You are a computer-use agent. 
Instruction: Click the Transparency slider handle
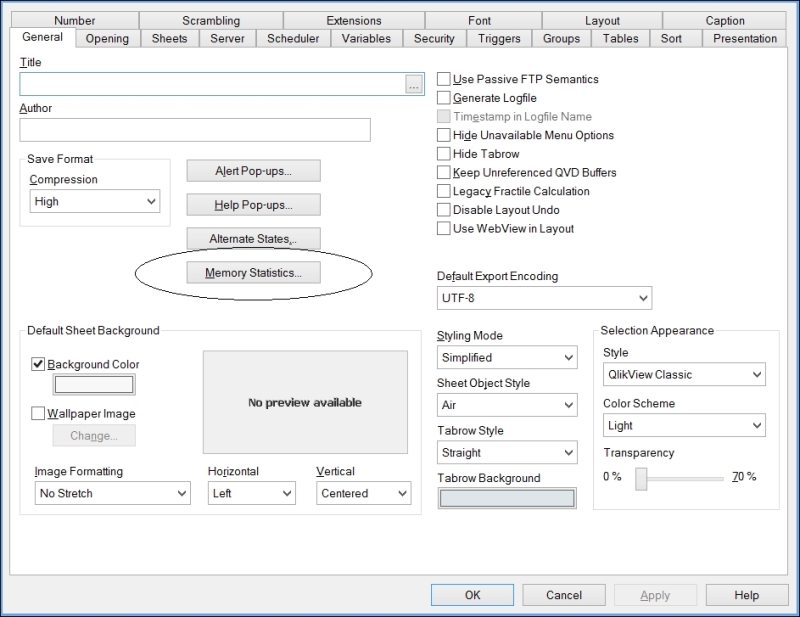(x=641, y=479)
